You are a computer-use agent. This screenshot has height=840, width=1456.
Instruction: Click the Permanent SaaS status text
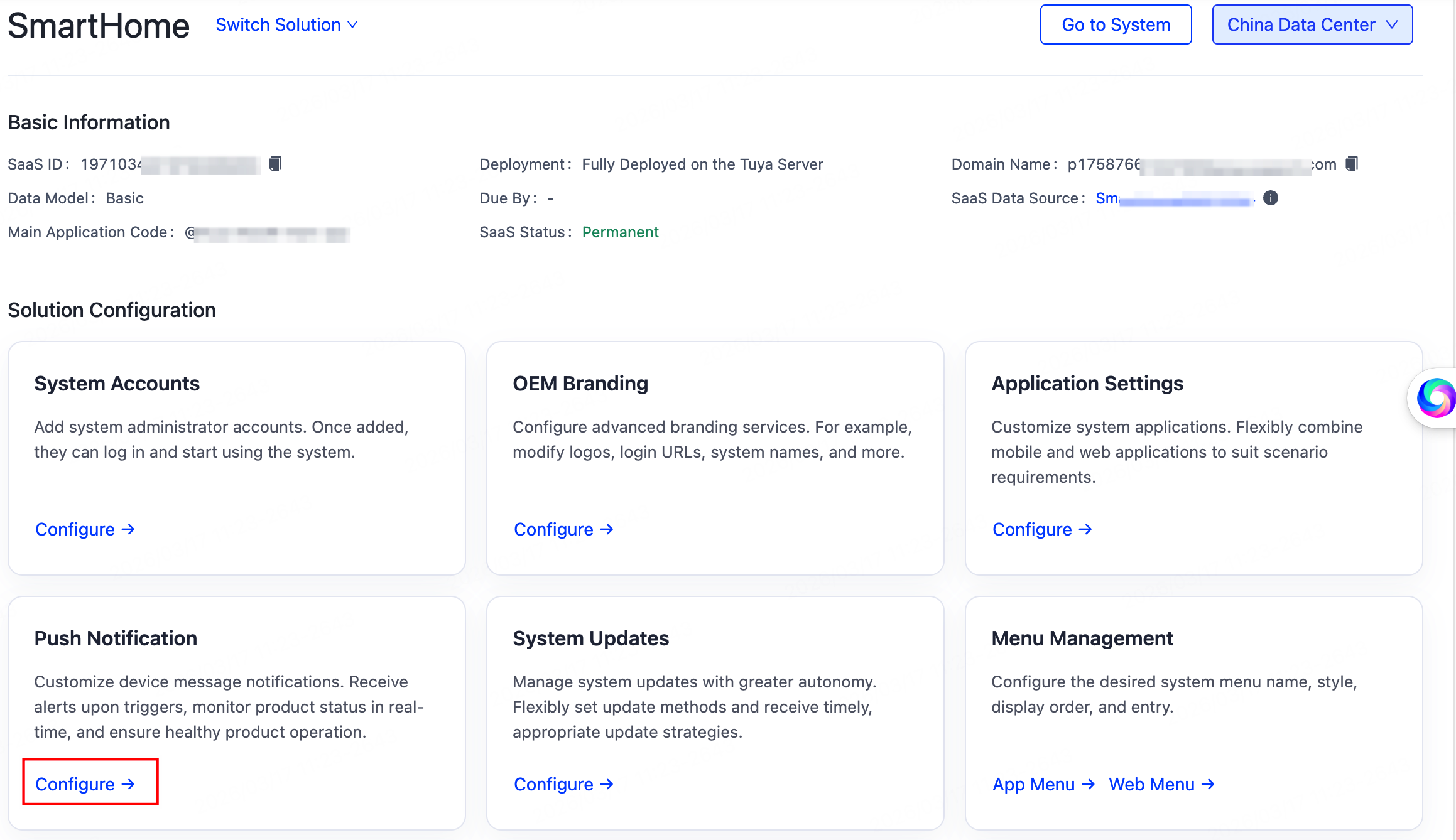point(620,232)
